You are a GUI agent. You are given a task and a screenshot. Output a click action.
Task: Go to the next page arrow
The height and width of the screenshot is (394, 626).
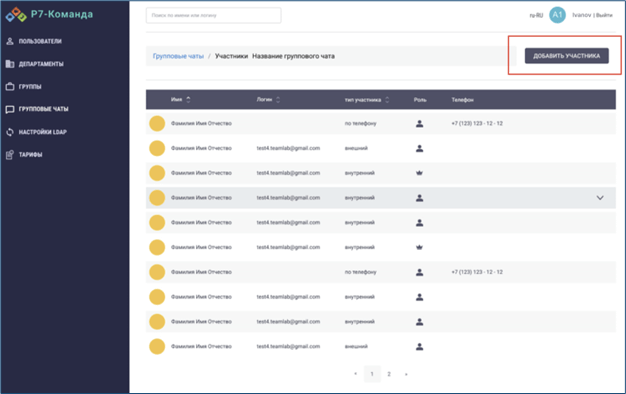coord(406,374)
